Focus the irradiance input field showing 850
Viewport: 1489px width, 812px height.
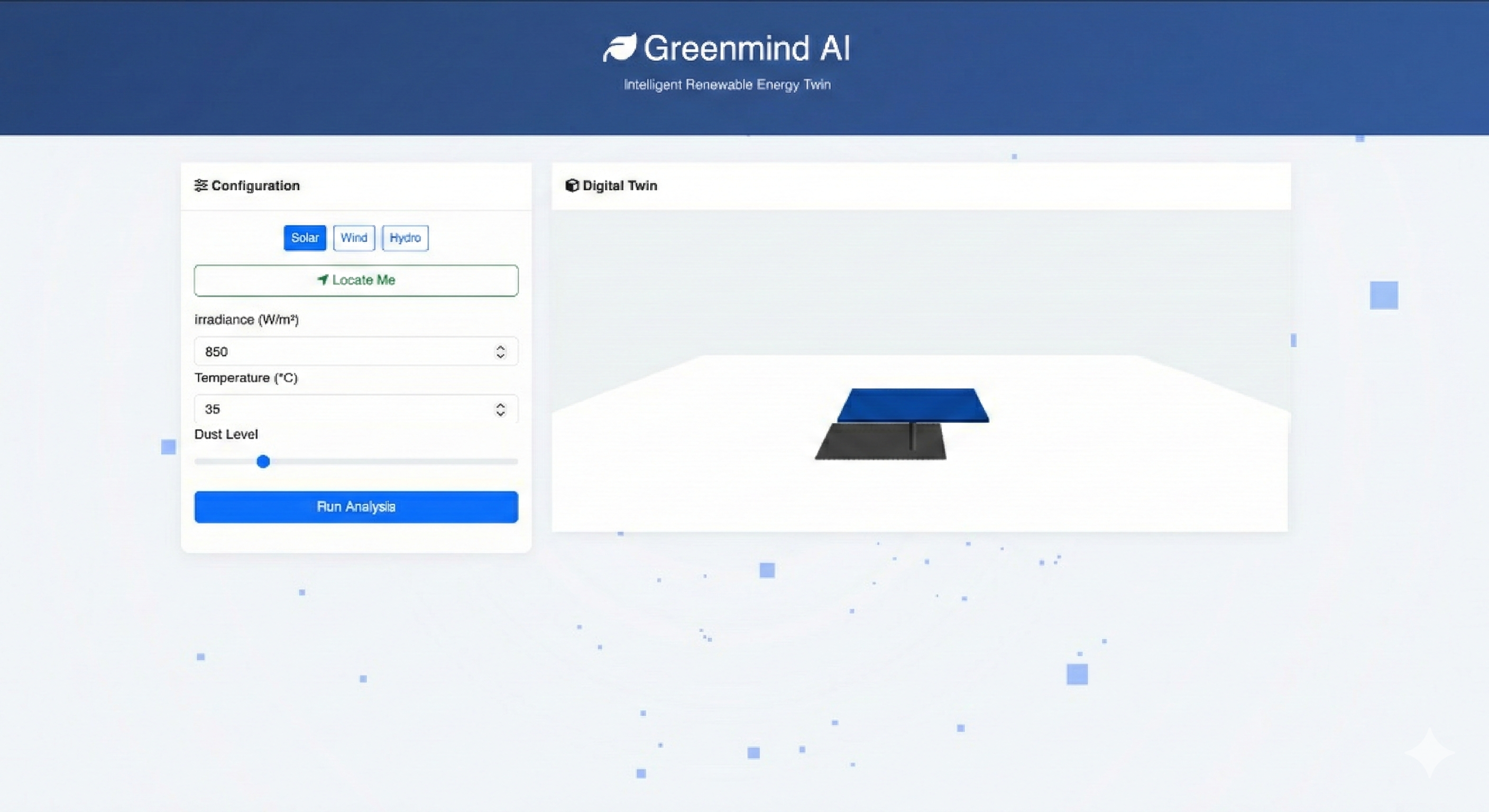pos(335,352)
